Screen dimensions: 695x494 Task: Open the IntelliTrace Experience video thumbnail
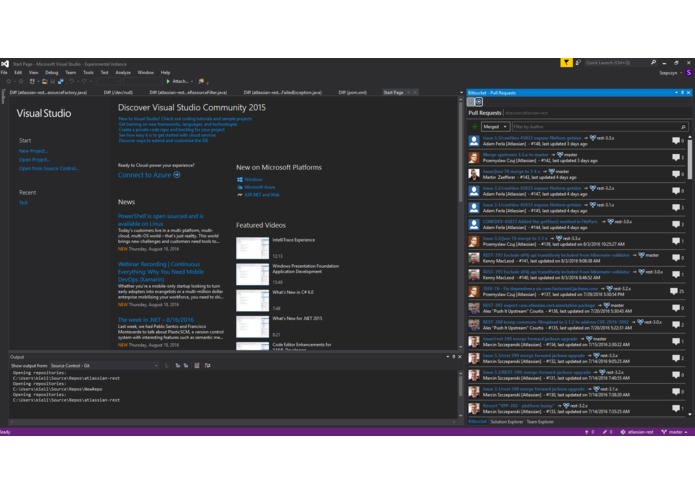pos(252,248)
